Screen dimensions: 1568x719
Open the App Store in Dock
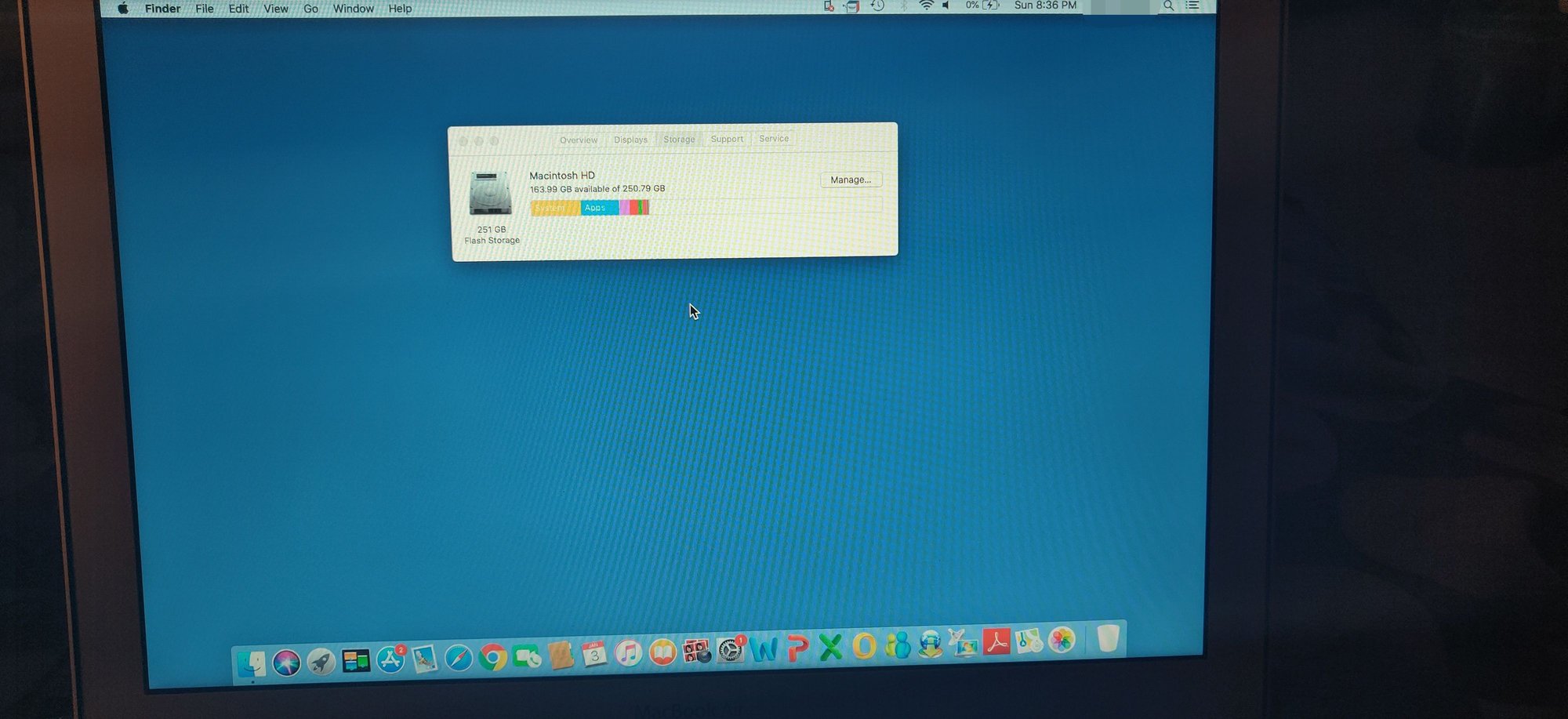pyautogui.click(x=390, y=659)
